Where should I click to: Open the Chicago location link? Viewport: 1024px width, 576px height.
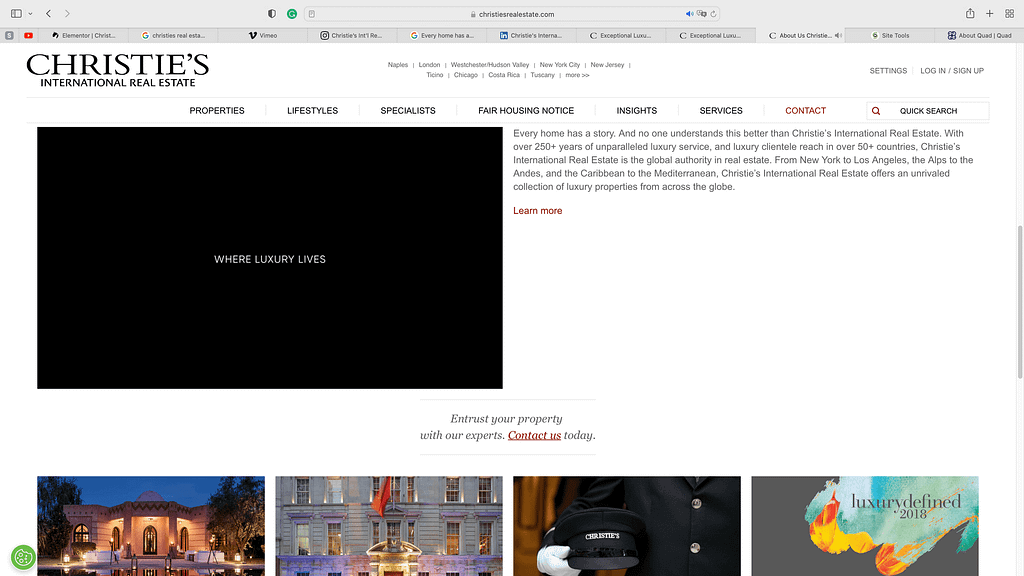[x=466, y=75]
